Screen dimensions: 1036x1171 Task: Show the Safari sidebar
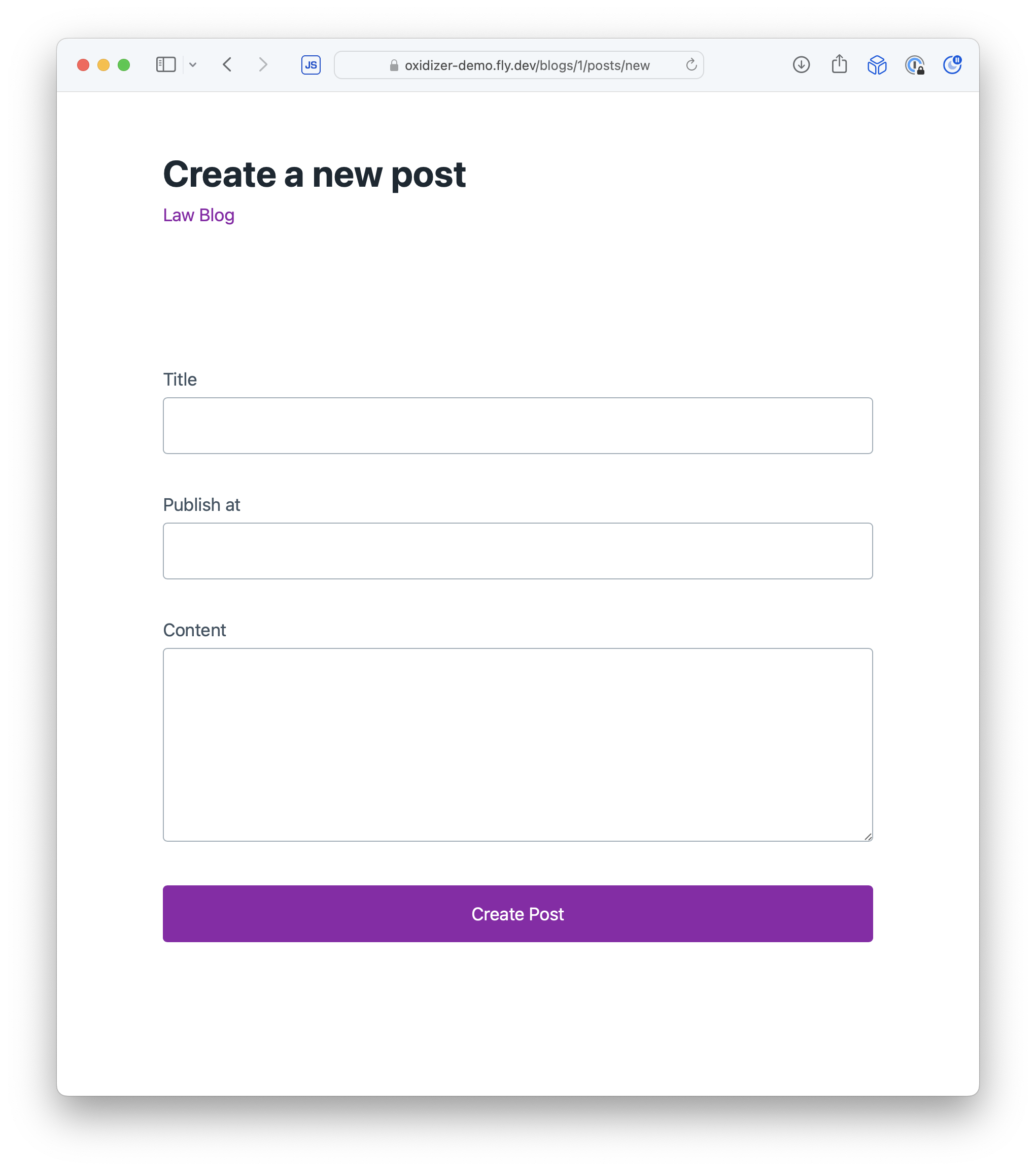(x=165, y=65)
